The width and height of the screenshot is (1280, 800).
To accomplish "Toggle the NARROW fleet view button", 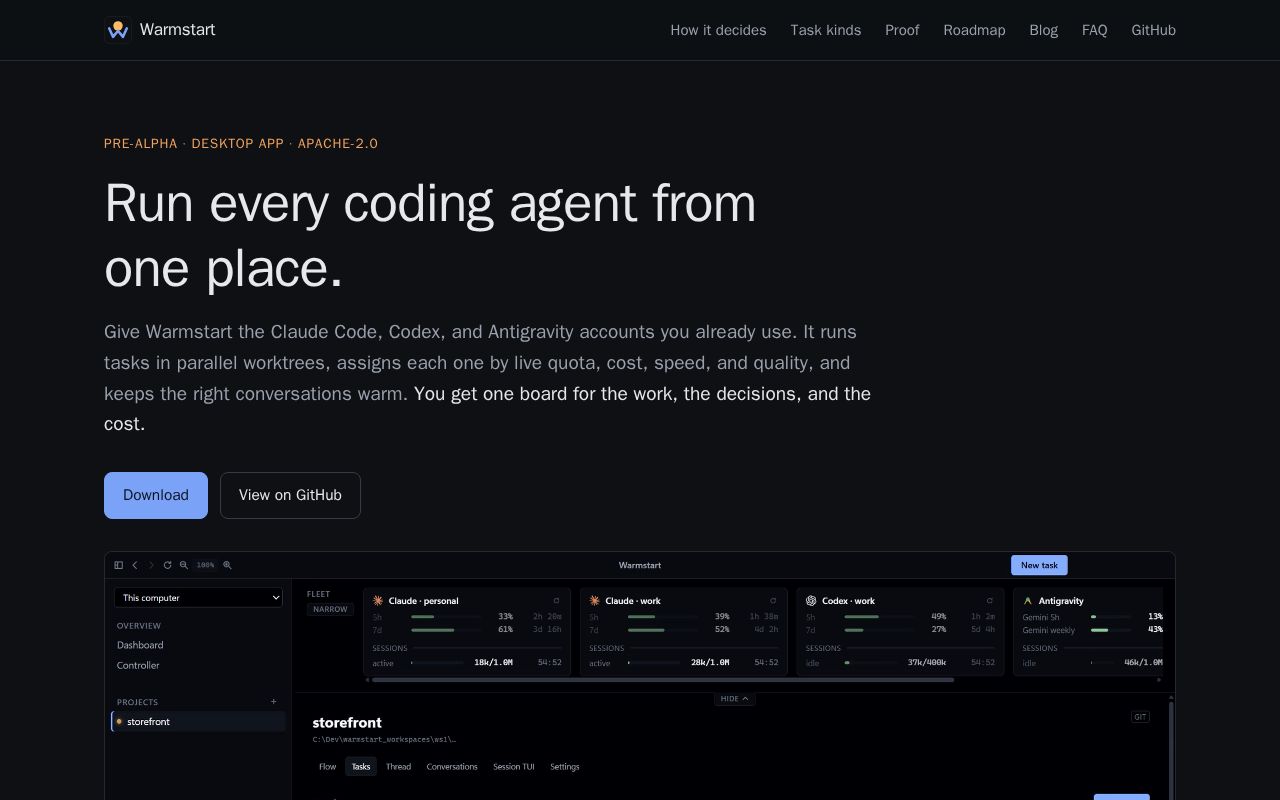I will [330, 609].
